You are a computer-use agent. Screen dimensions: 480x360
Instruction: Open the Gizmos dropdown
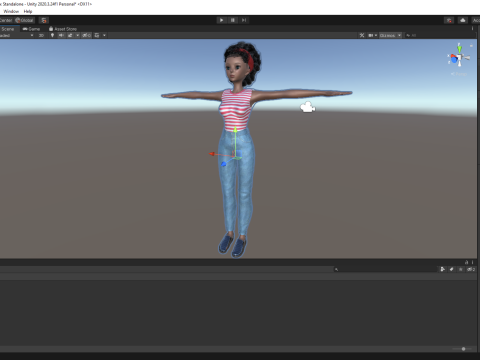click(x=390, y=35)
